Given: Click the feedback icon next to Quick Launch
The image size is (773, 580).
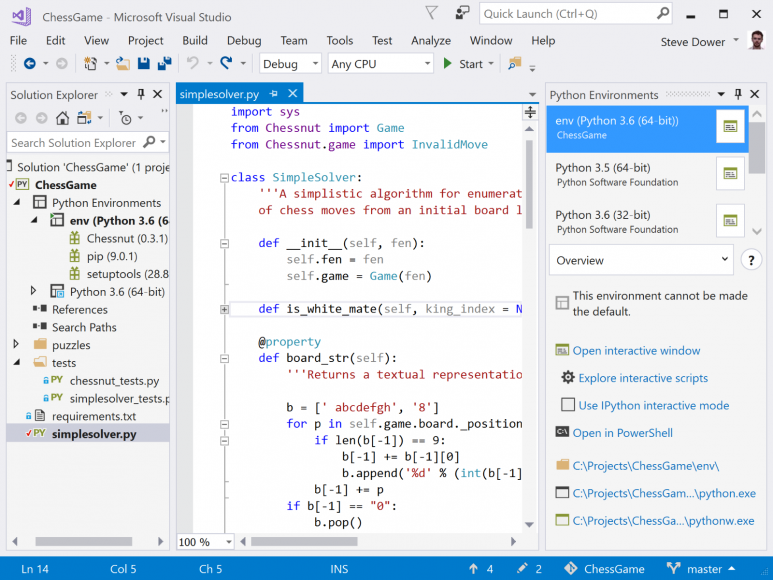Looking at the screenshot, I should [462, 13].
